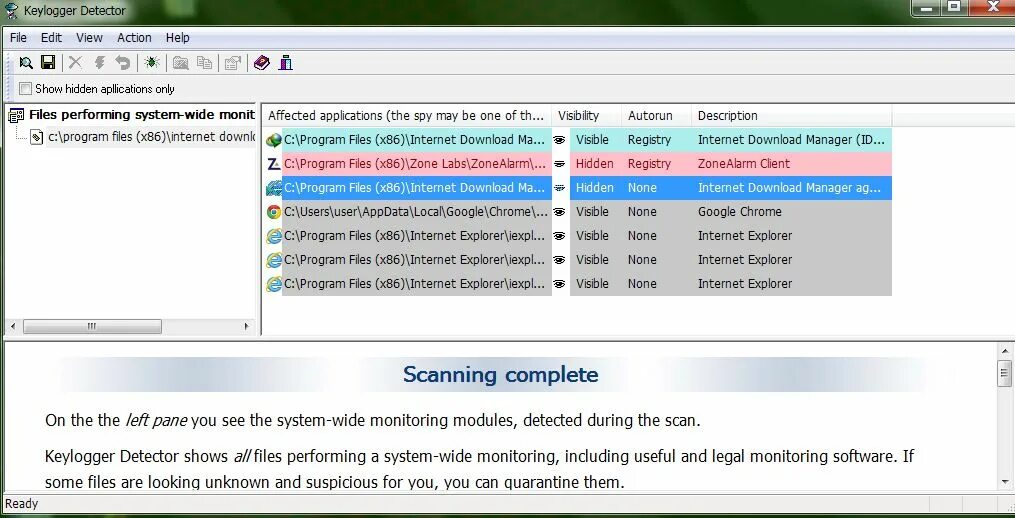Image resolution: width=1015 pixels, height=518 pixels.
Task: Click the green bug toolbar icon
Action: (x=152, y=63)
